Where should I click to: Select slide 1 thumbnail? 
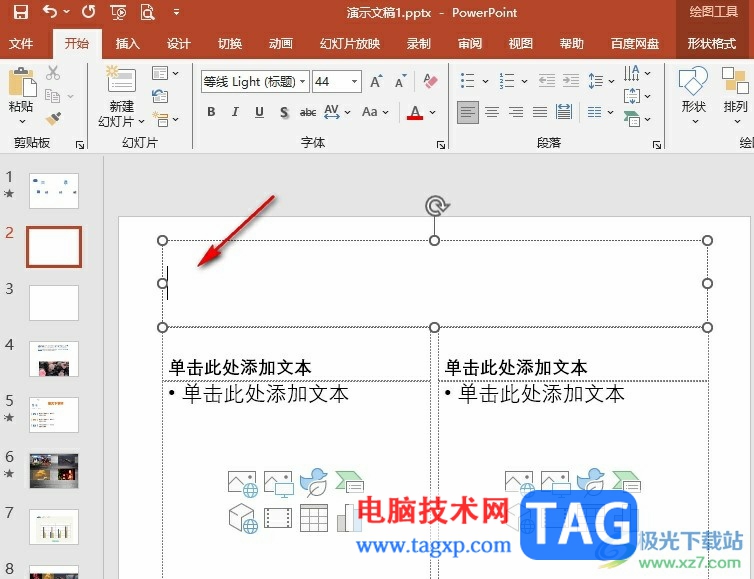[x=54, y=191]
